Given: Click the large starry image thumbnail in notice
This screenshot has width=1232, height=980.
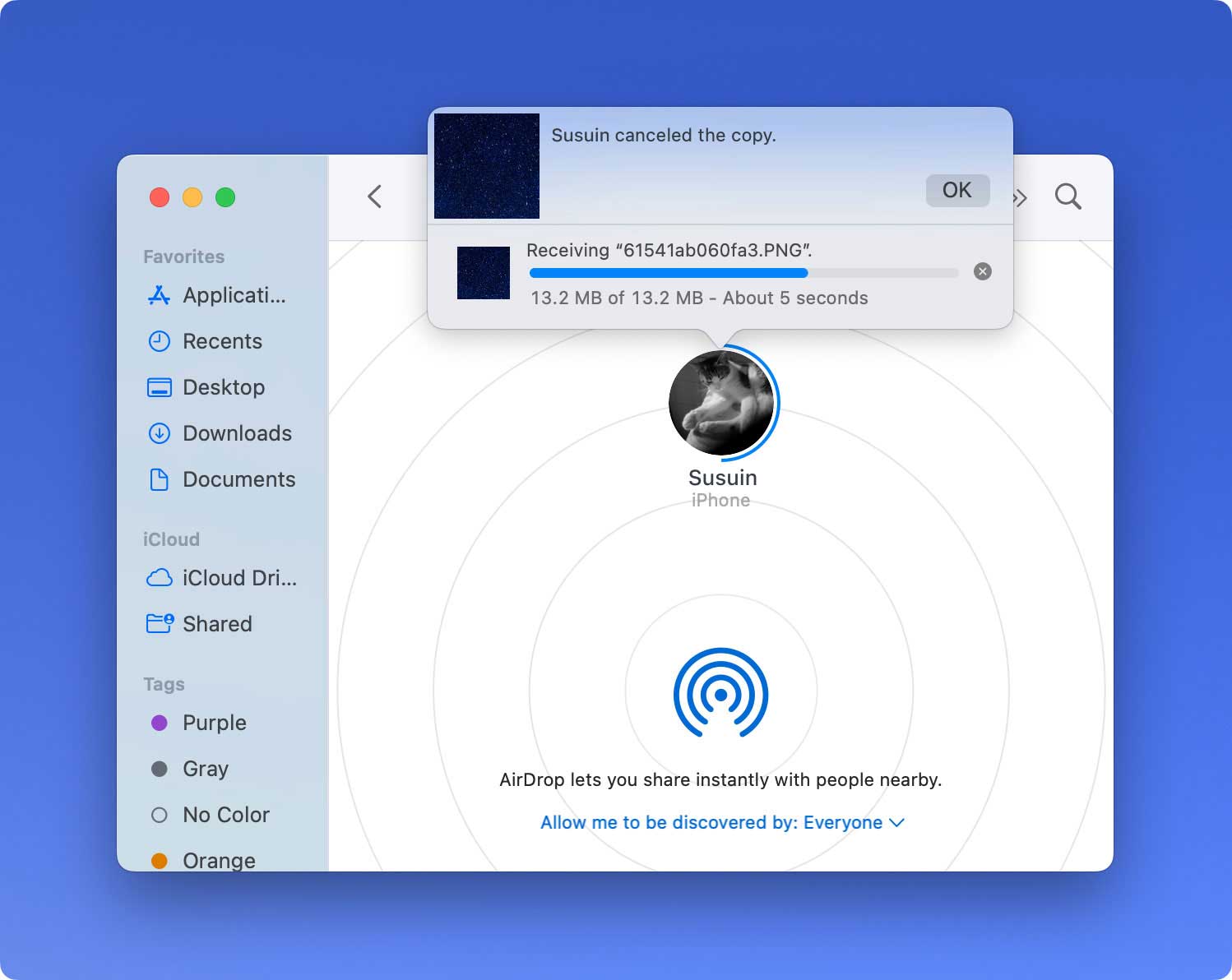Looking at the screenshot, I should (x=487, y=166).
